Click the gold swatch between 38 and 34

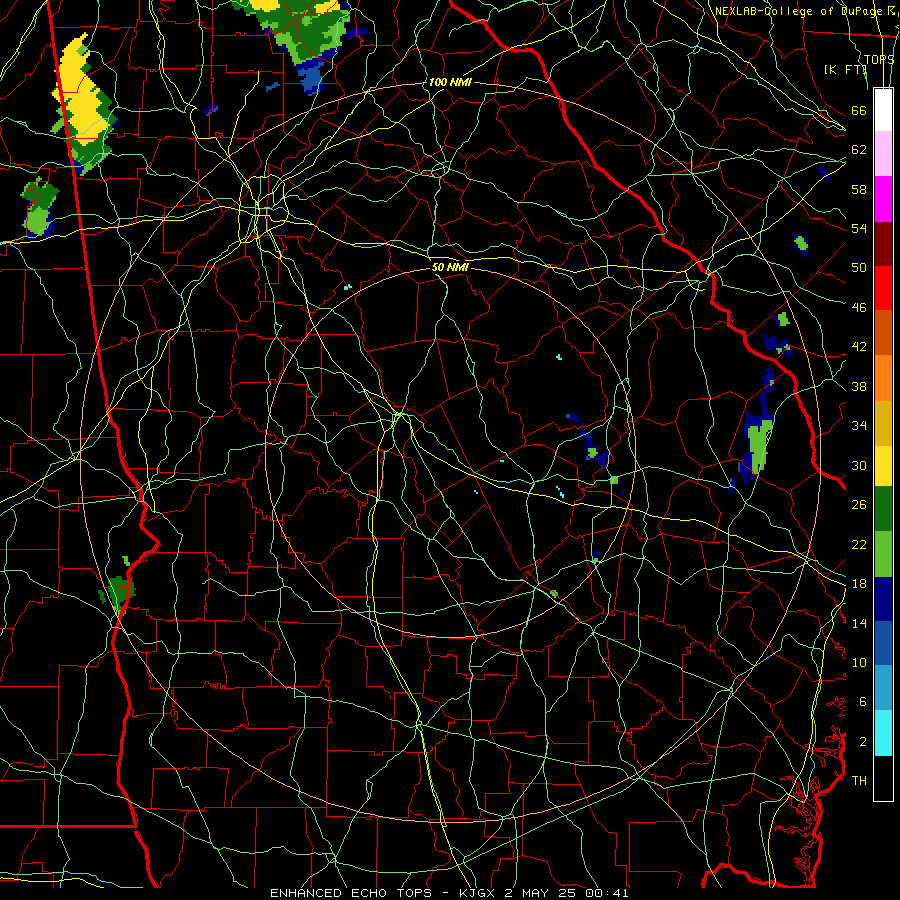(x=883, y=422)
